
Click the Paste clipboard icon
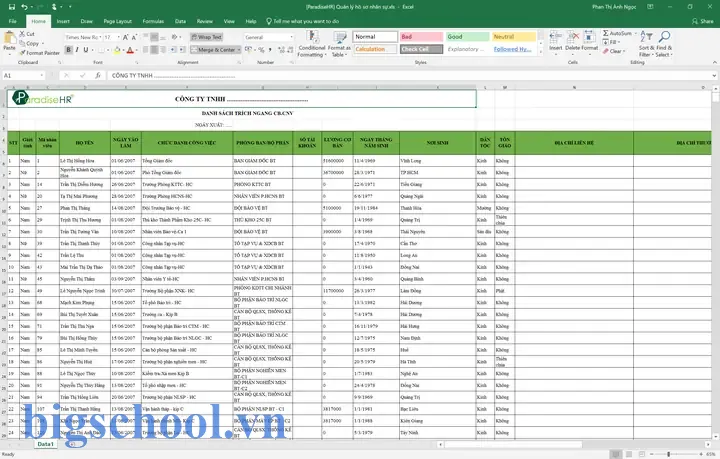point(9,39)
